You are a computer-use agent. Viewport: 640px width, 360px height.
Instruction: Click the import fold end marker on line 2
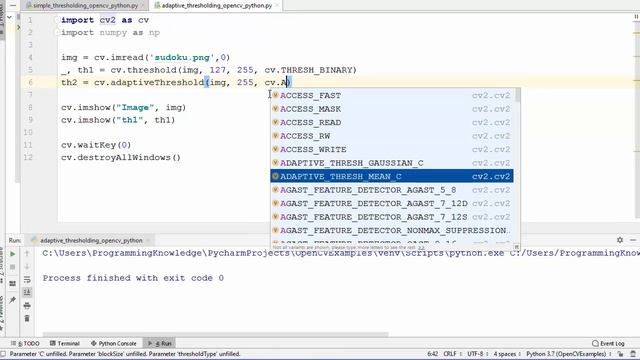tap(57, 33)
